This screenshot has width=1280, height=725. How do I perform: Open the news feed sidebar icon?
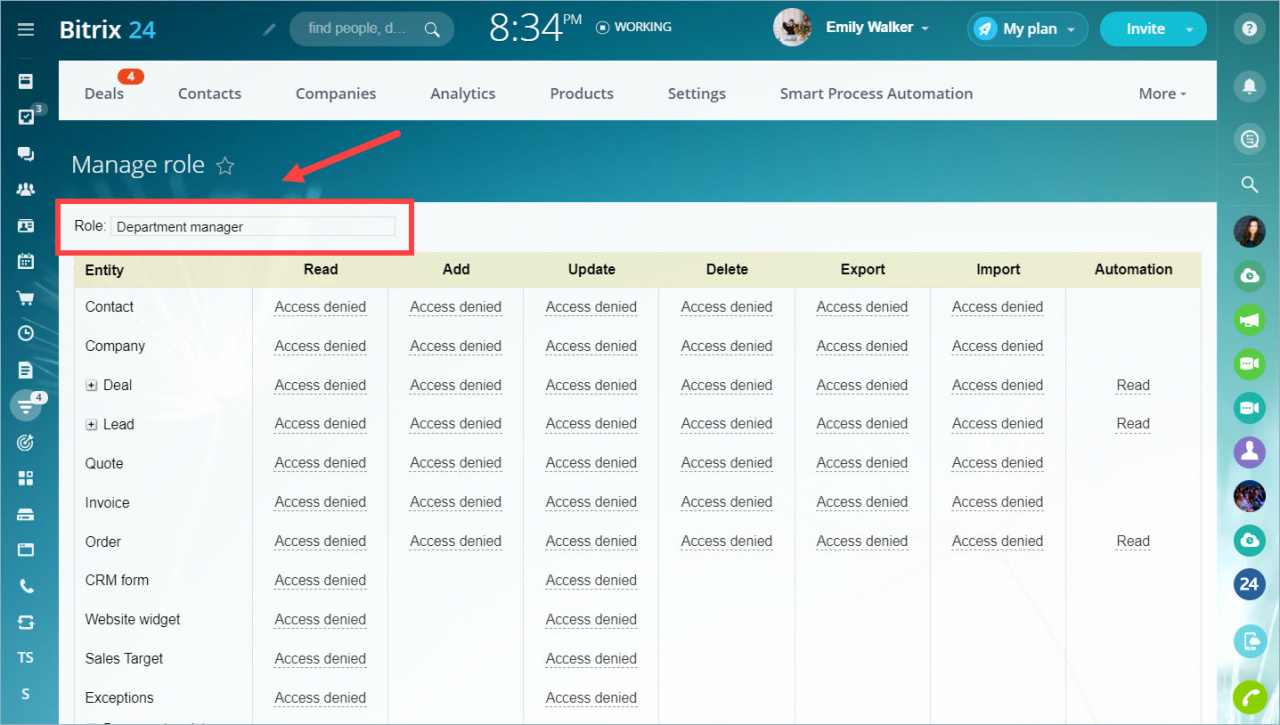[26, 81]
